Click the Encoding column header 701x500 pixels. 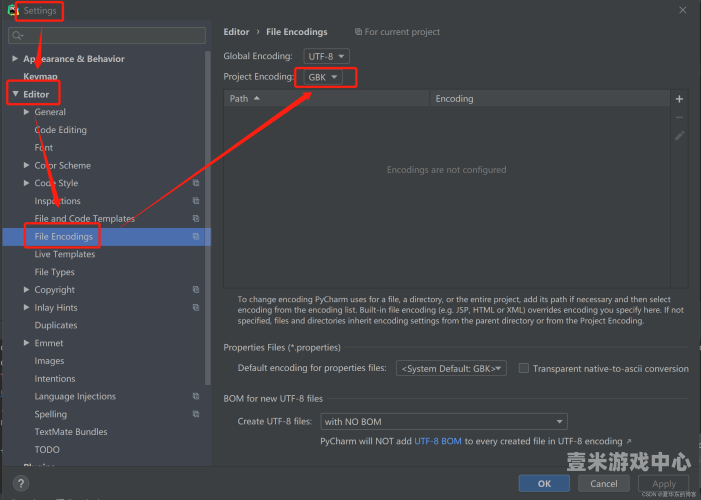pos(550,98)
